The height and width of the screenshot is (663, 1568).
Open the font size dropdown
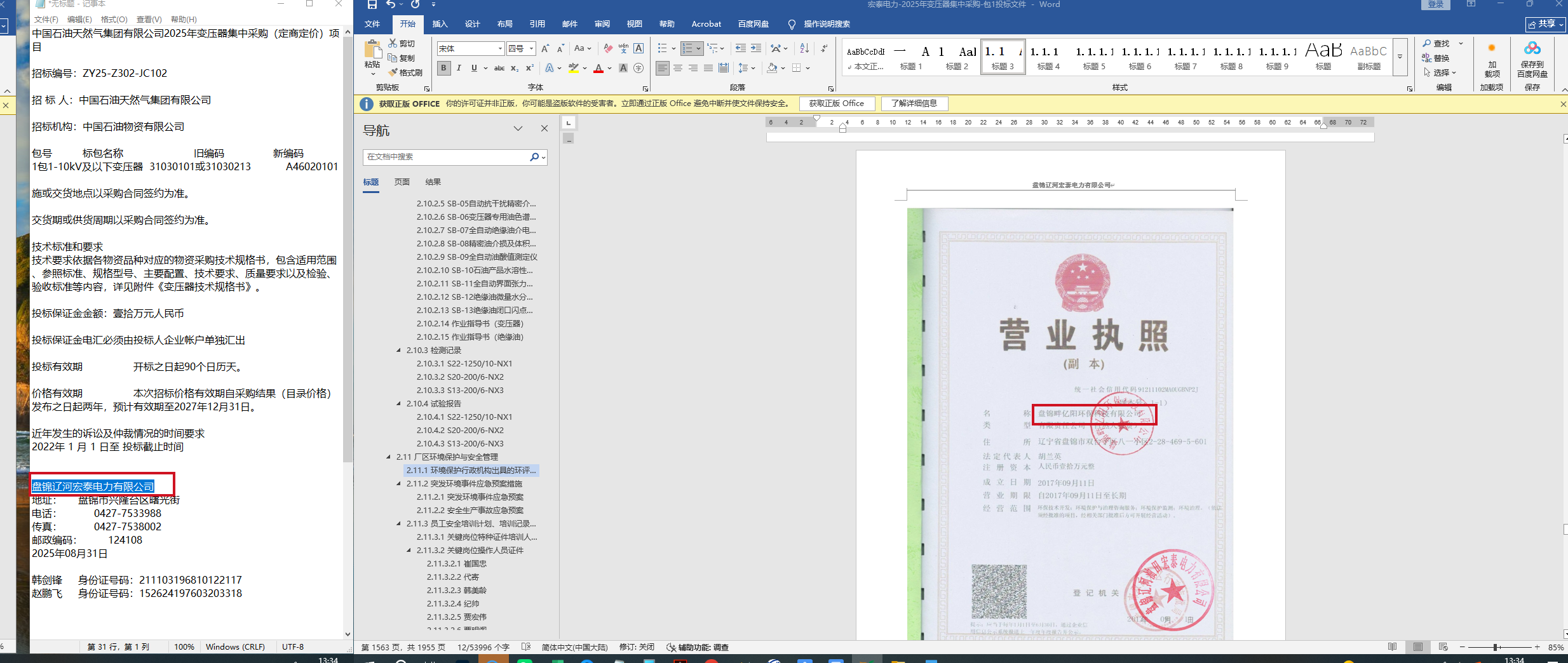[x=532, y=49]
